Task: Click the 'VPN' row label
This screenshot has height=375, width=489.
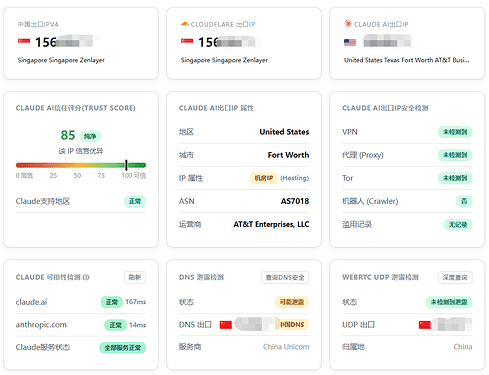Action: click(350, 132)
